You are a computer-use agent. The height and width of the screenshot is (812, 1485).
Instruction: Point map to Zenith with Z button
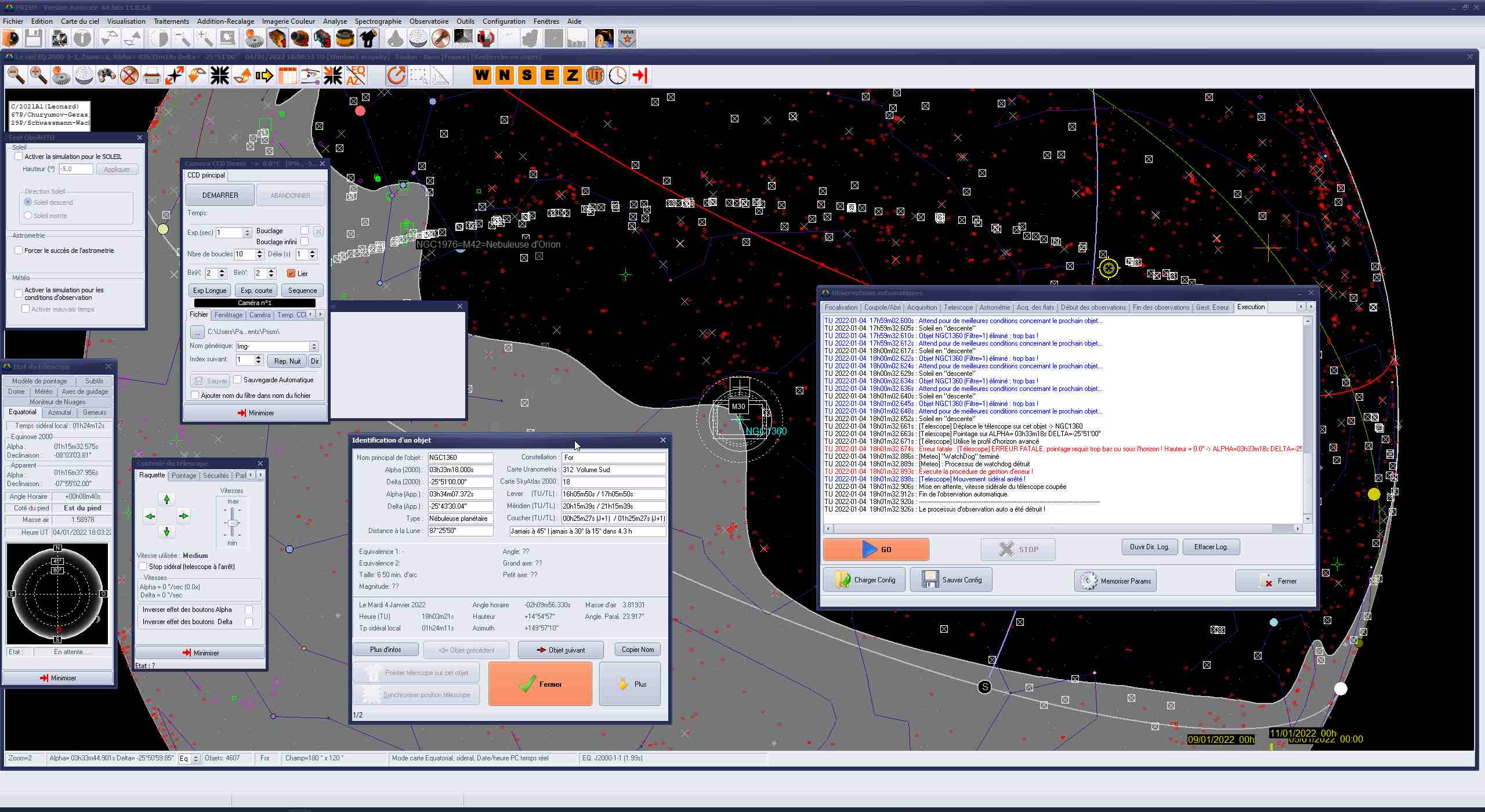pyautogui.click(x=572, y=75)
